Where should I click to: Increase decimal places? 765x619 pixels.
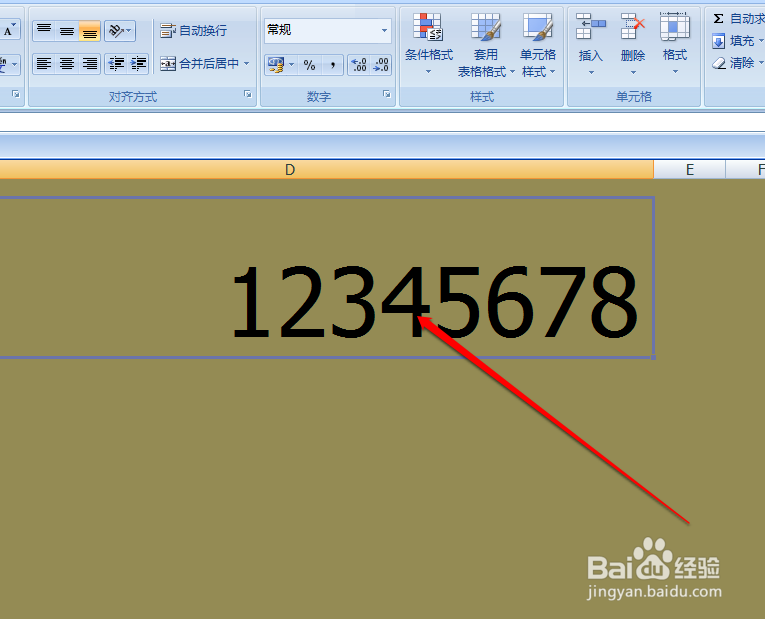coord(359,64)
